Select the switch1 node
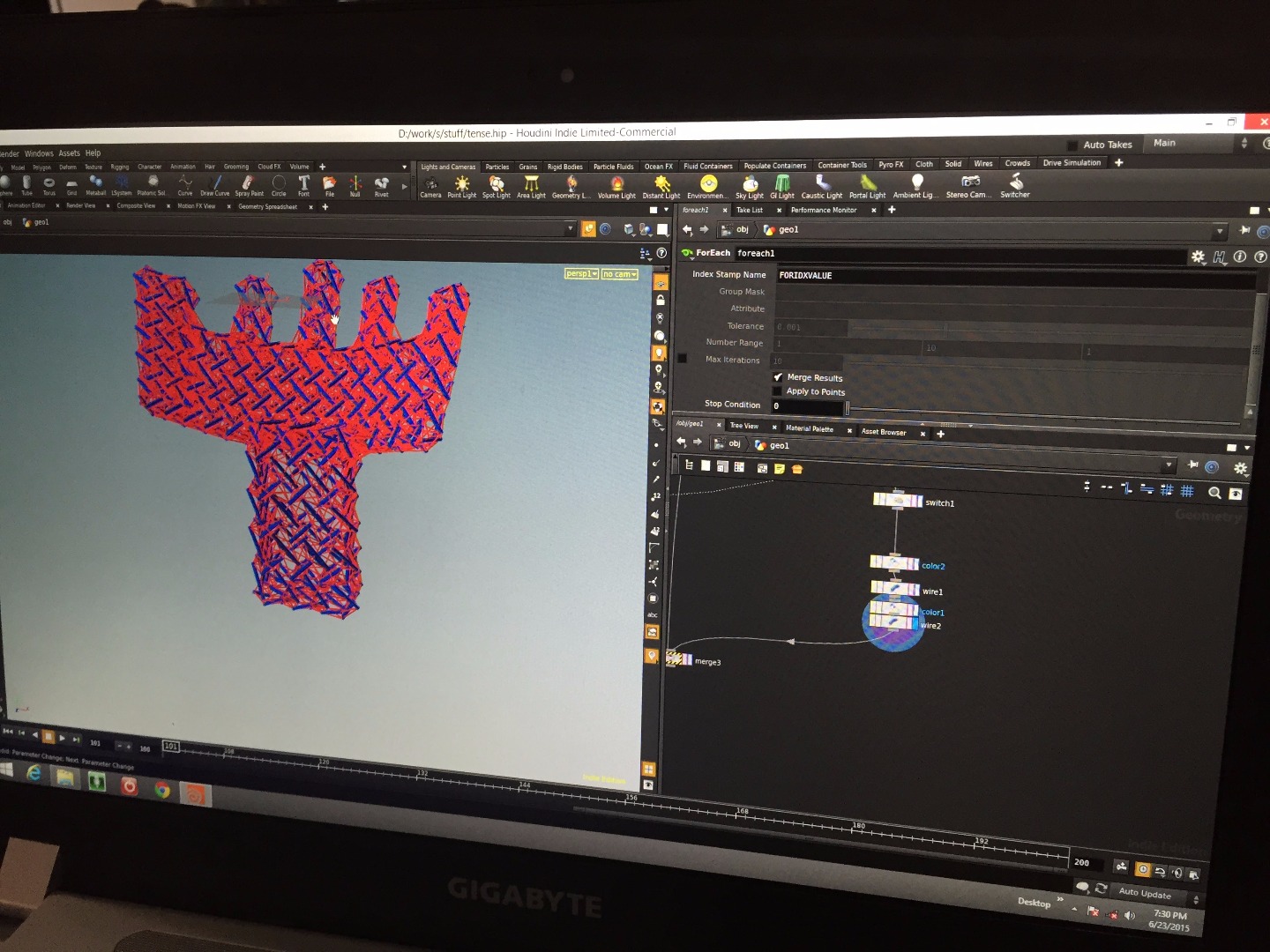Viewport: 1270px width, 952px height. click(x=898, y=501)
